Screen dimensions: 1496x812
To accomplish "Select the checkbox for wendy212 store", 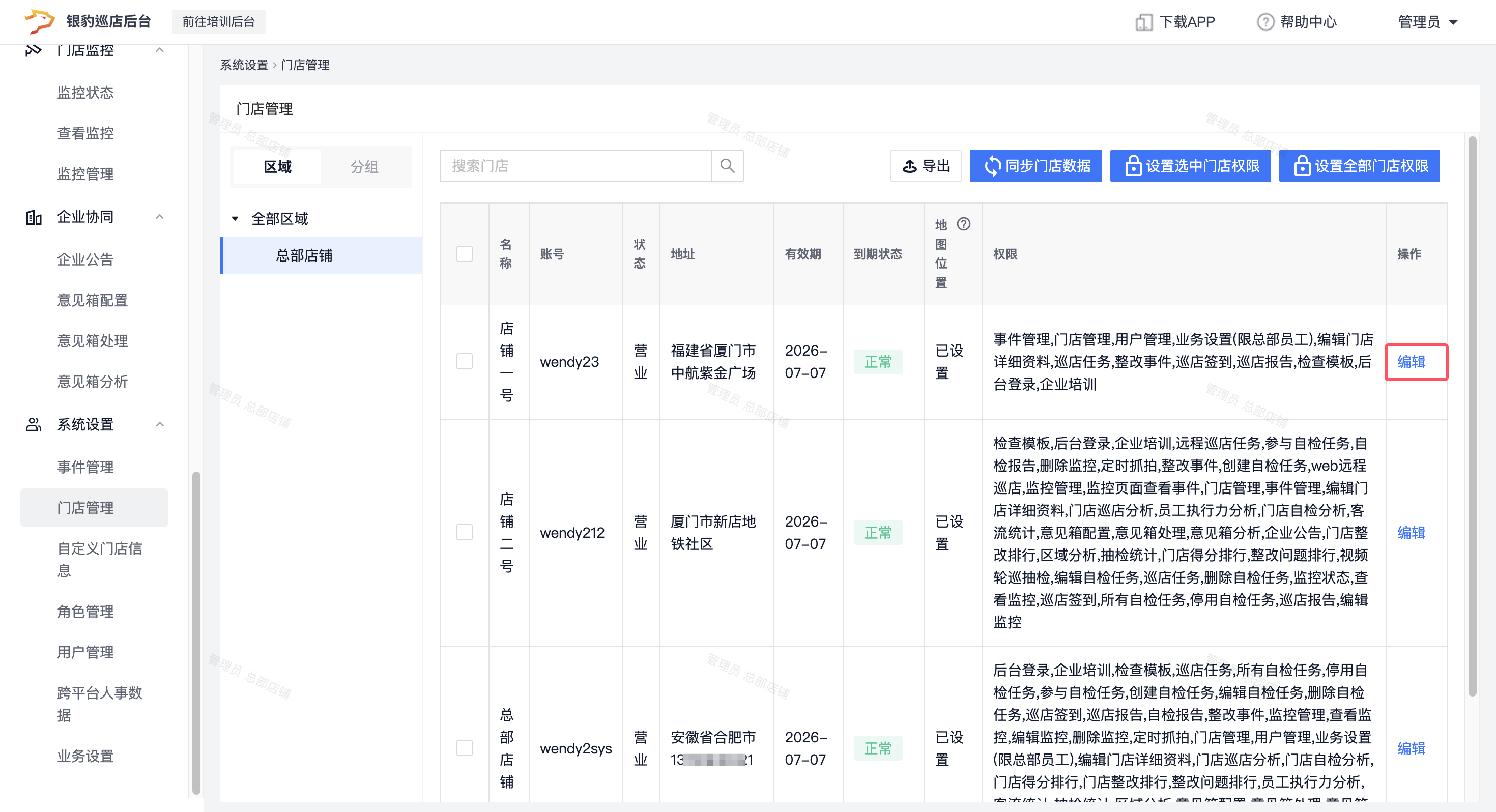I will (464, 532).
